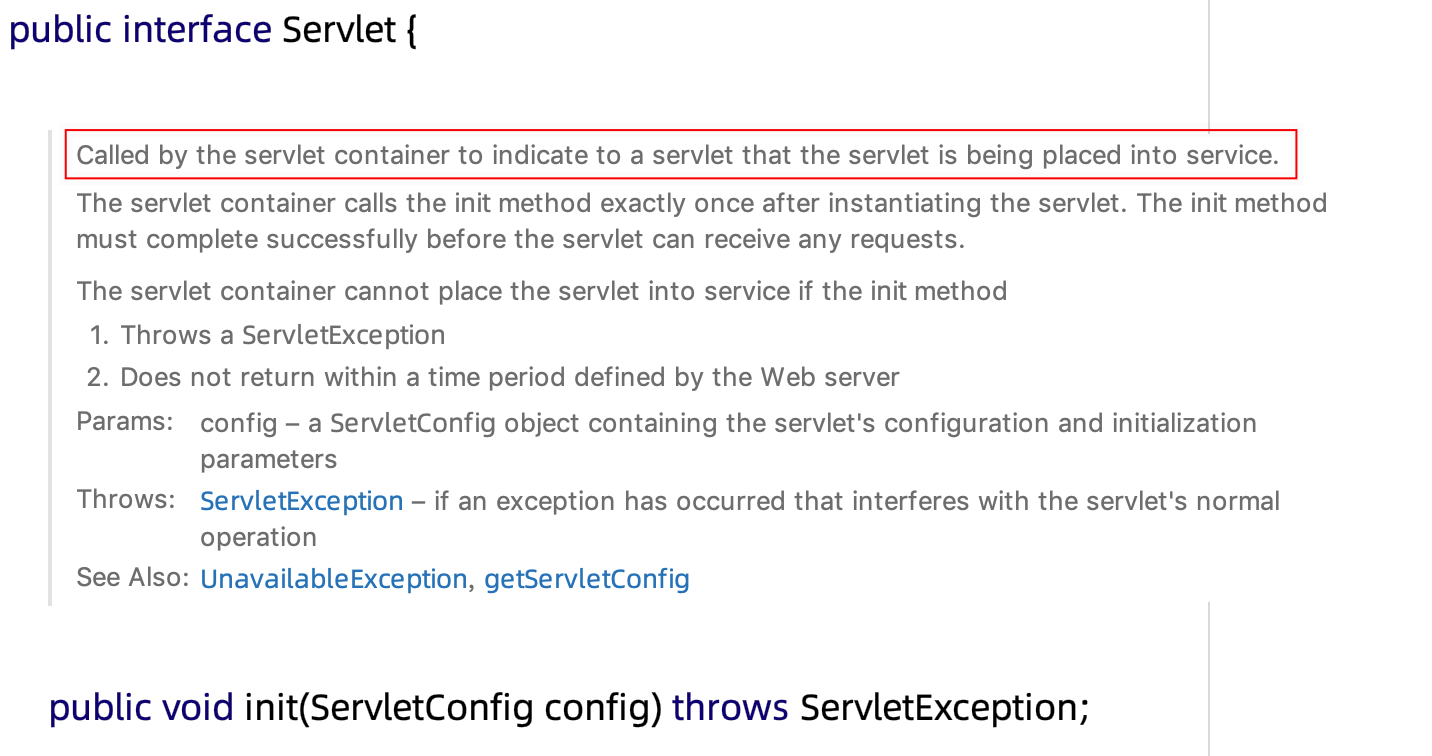Click the See Also: label
Screen dimensions: 1432x756
(132, 577)
